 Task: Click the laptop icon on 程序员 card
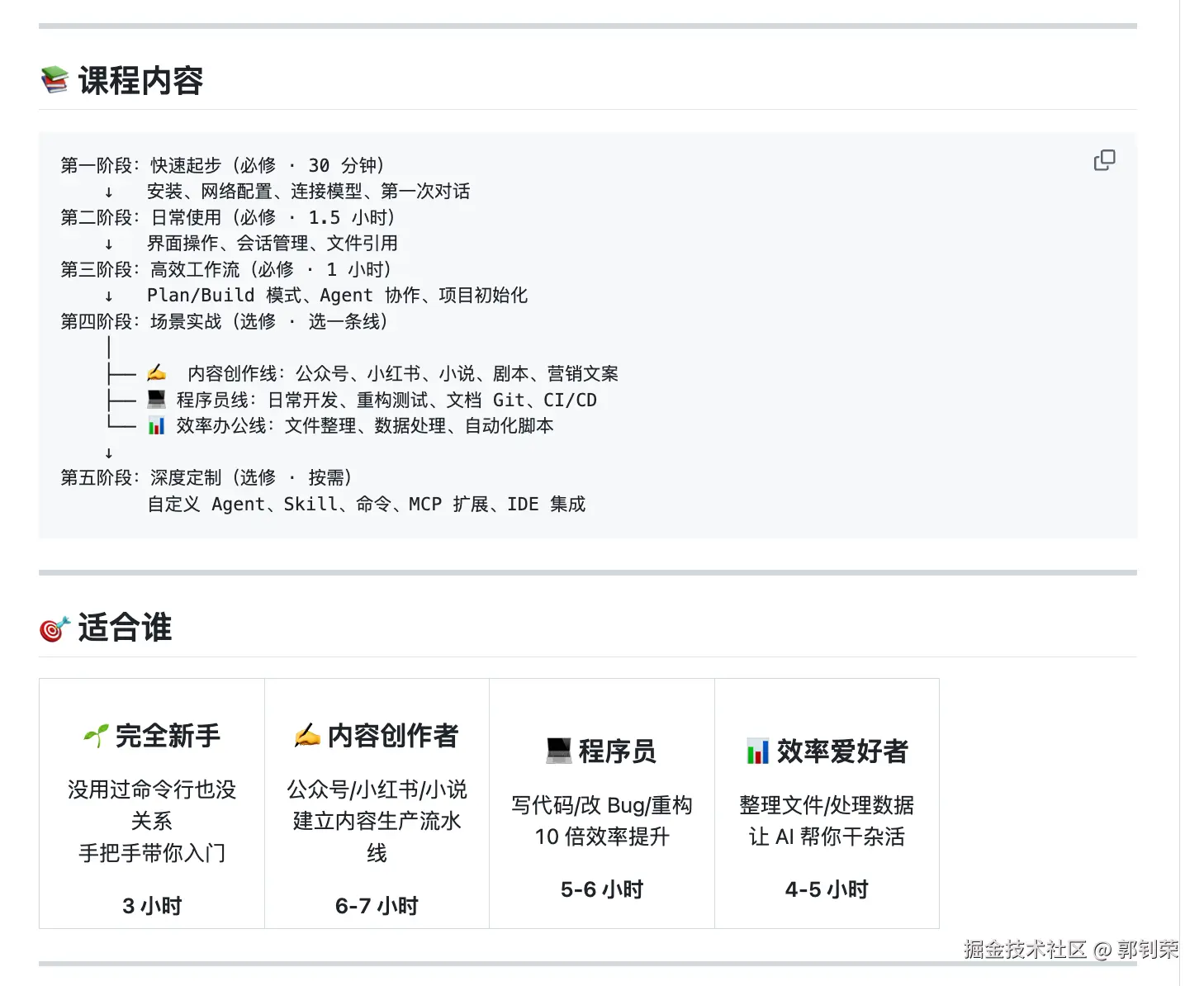tap(561, 748)
